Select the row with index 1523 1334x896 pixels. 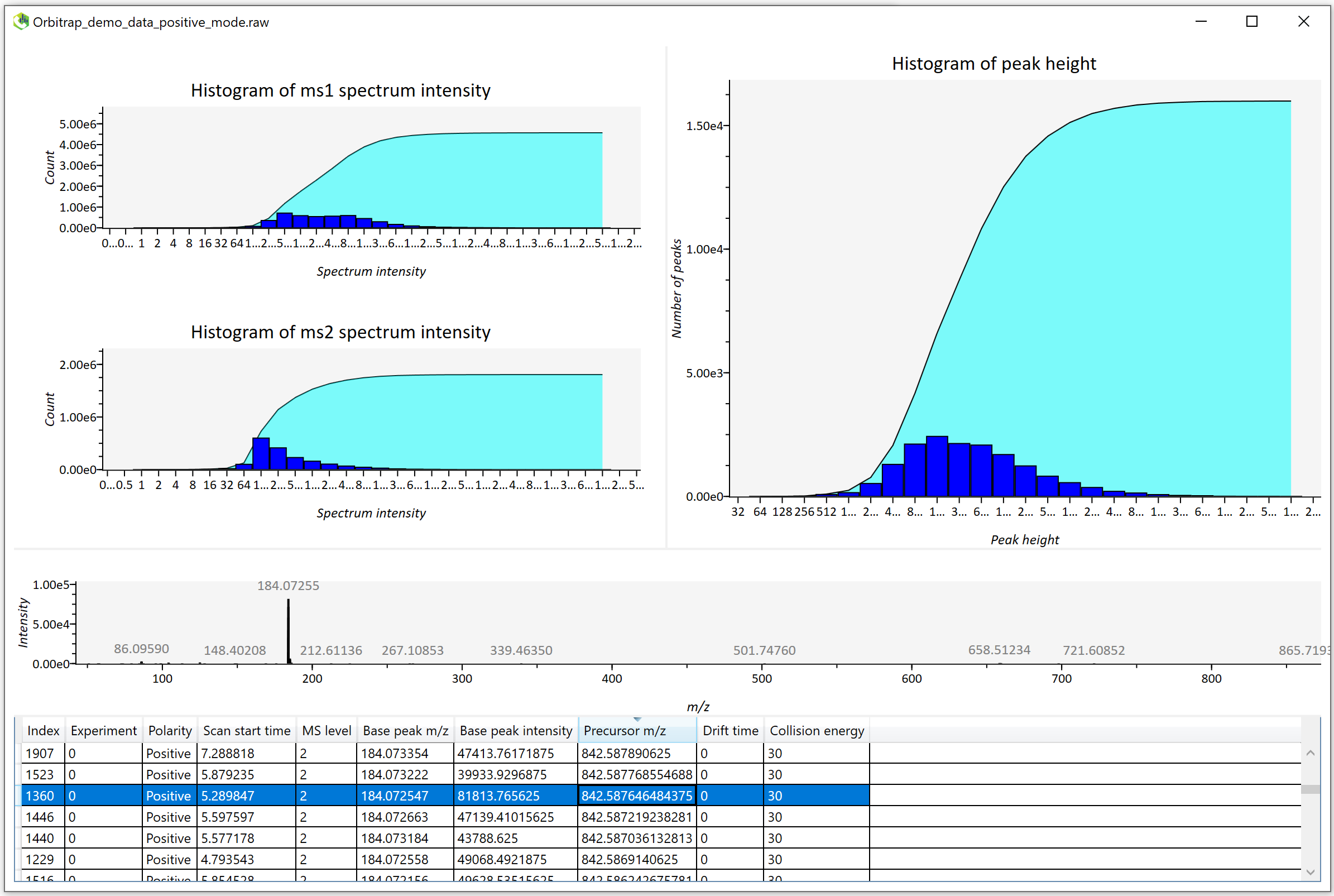(40, 774)
